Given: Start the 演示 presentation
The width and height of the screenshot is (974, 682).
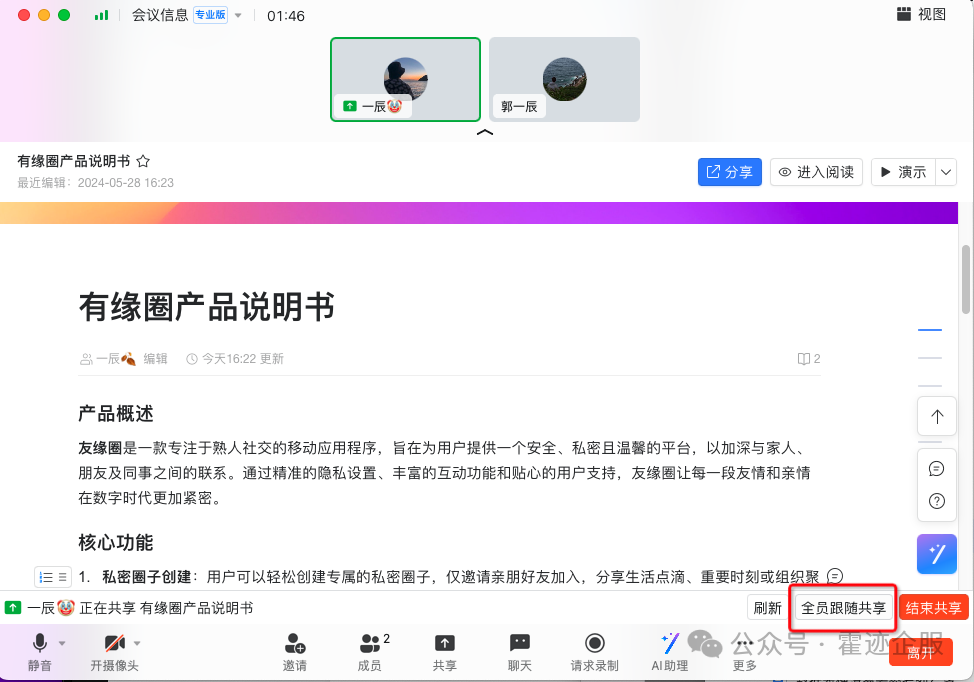Looking at the screenshot, I should [x=903, y=172].
